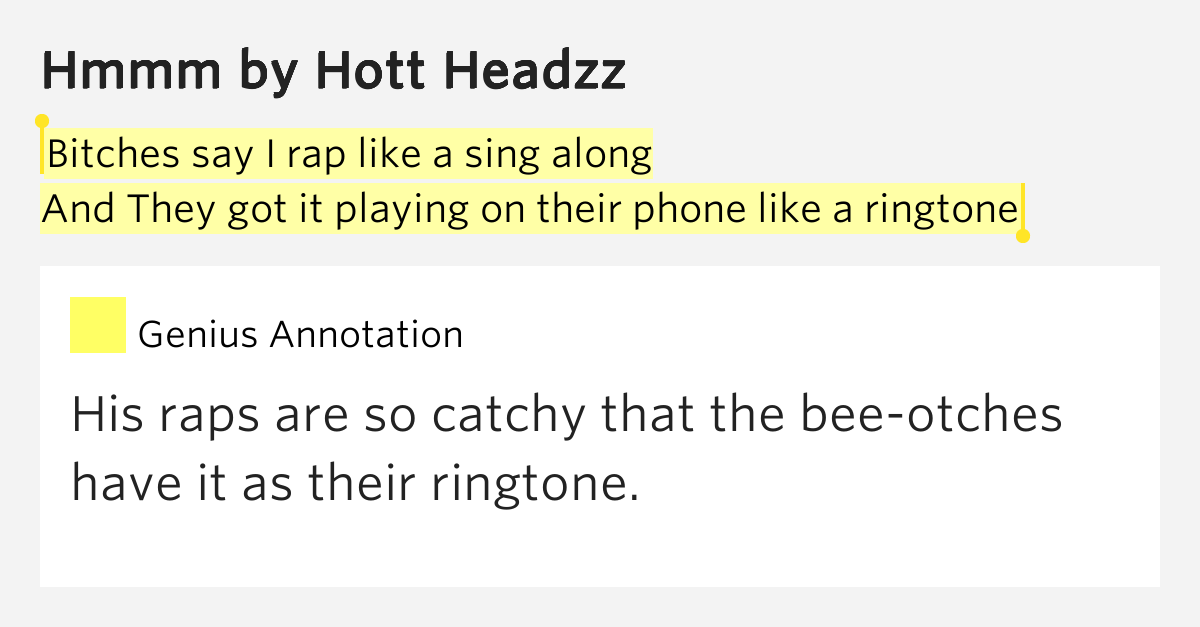The width and height of the screenshot is (1200, 627).
Task: Click the yellow Genius Annotation square icon
Action: coord(97,325)
